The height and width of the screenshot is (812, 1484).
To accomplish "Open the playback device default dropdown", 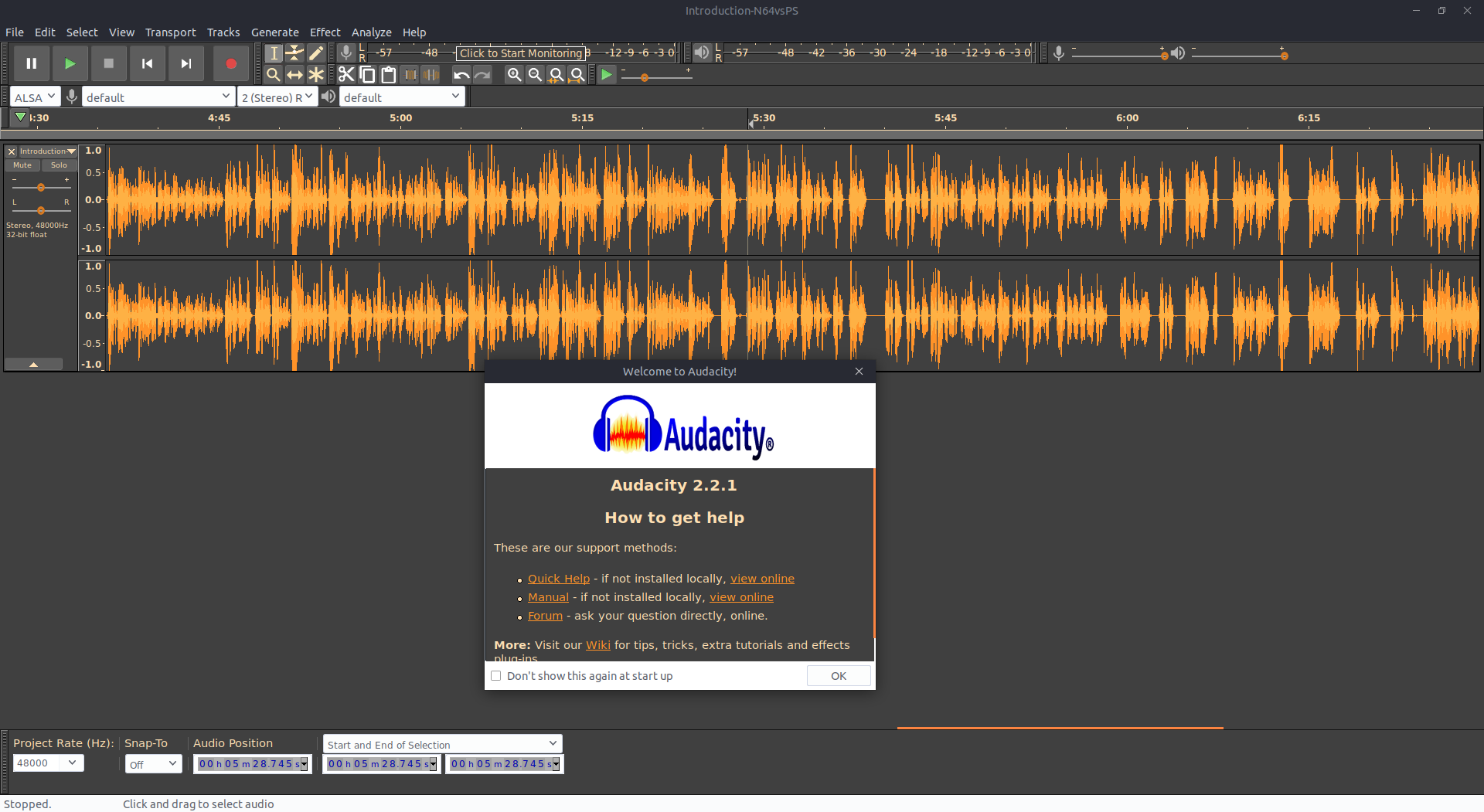I will [x=402, y=97].
